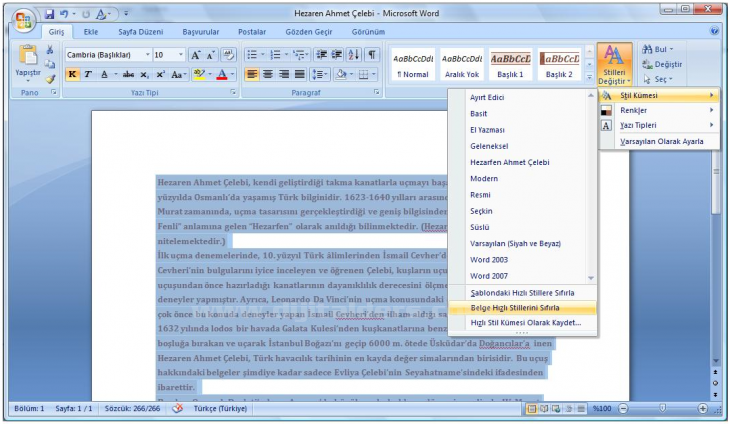This screenshot has width=730, height=424.
Task: Open the font name dropdown arrow
Action: click(147, 55)
